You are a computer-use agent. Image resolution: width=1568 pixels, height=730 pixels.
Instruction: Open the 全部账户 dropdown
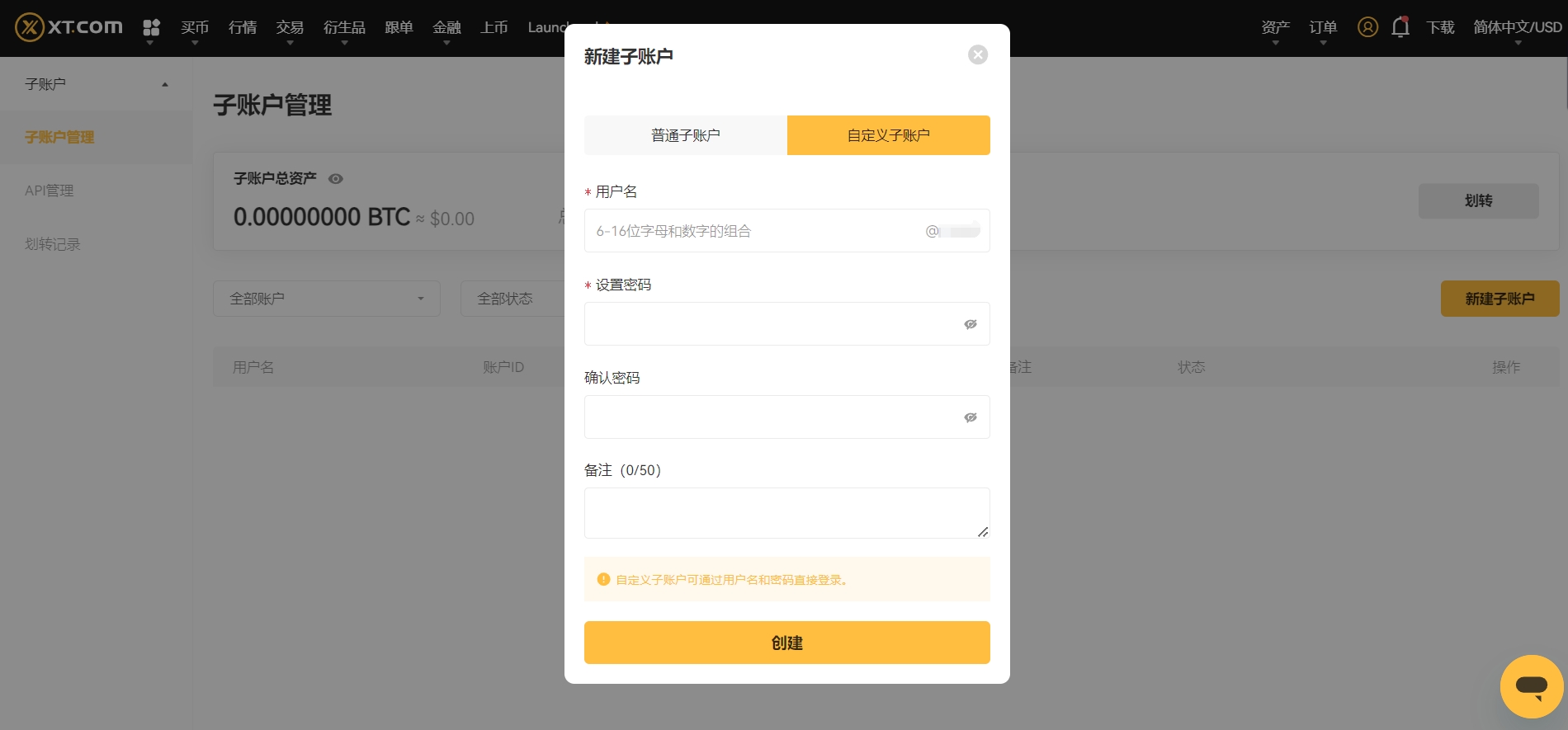pyautogui.click(x=327, y=299)
